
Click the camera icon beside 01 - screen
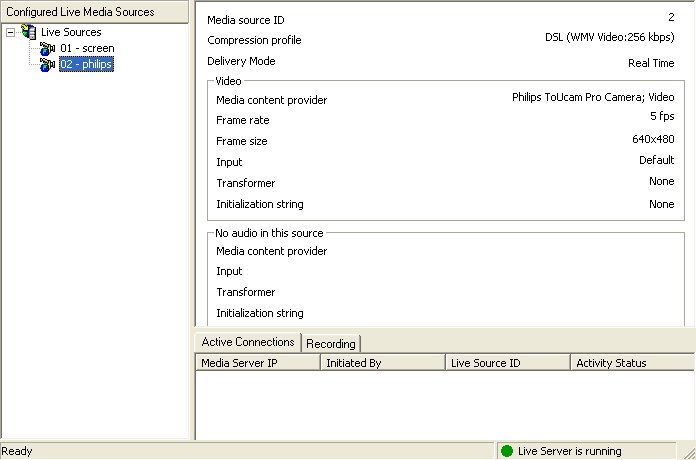pyautogui.click(x=46, y=48)
